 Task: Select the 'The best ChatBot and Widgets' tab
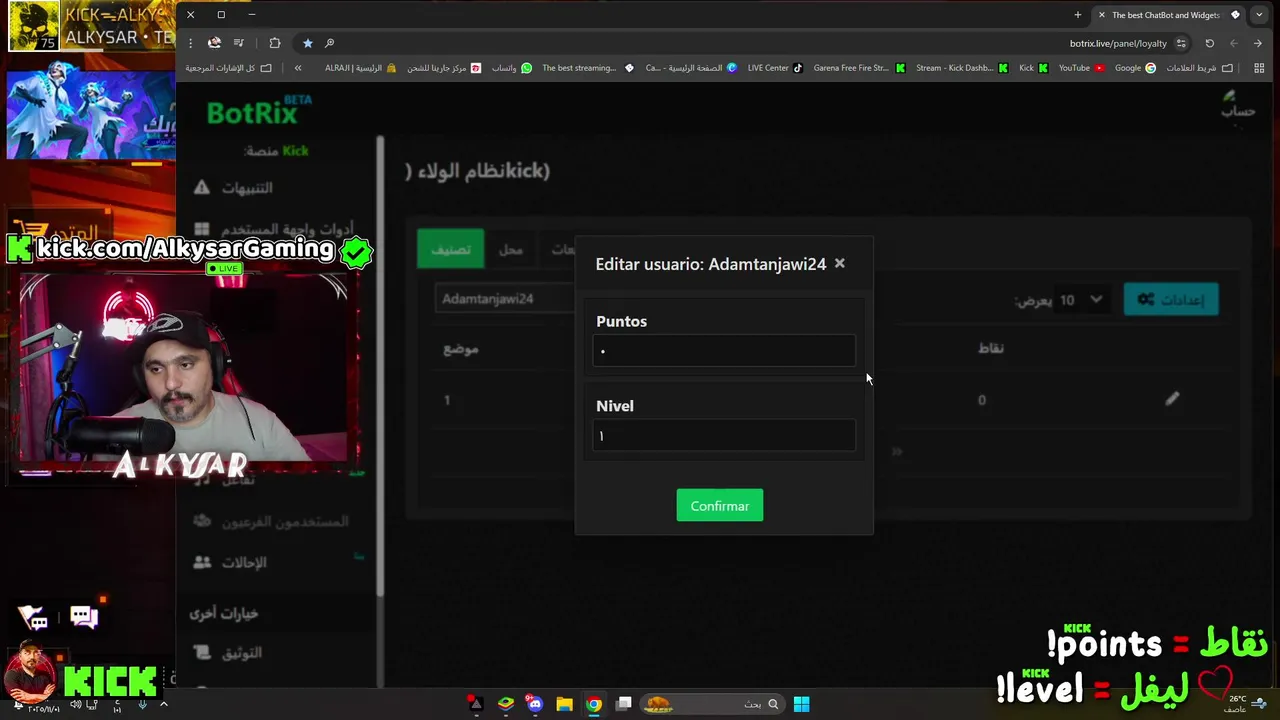tap(1167, 15)
